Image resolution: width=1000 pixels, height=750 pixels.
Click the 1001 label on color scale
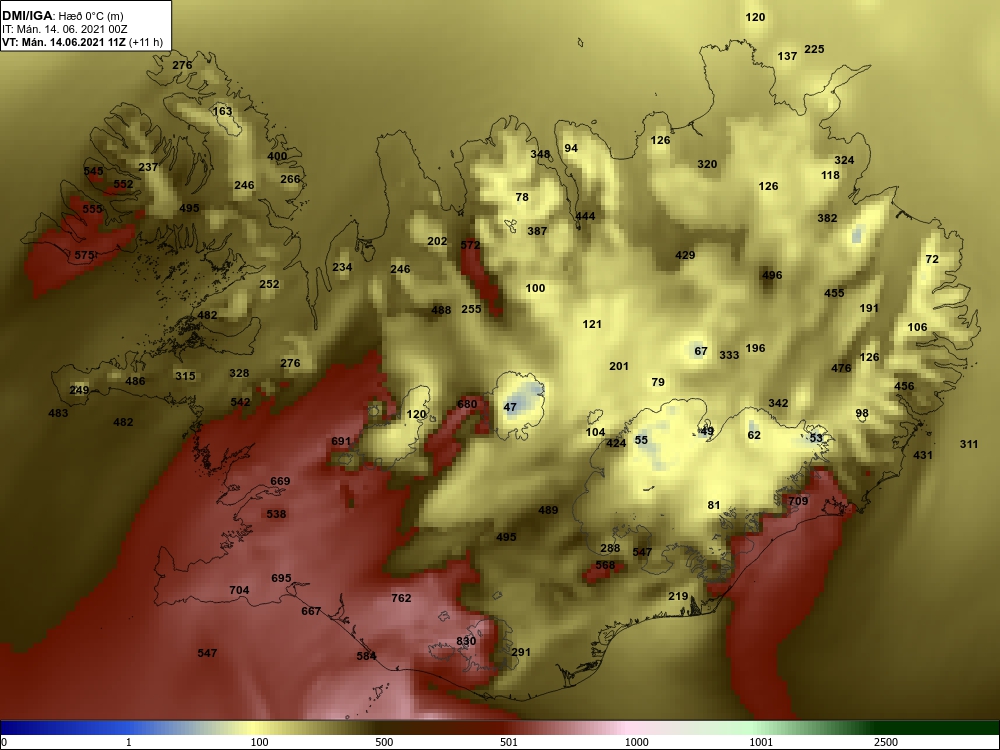pos(761,742)
